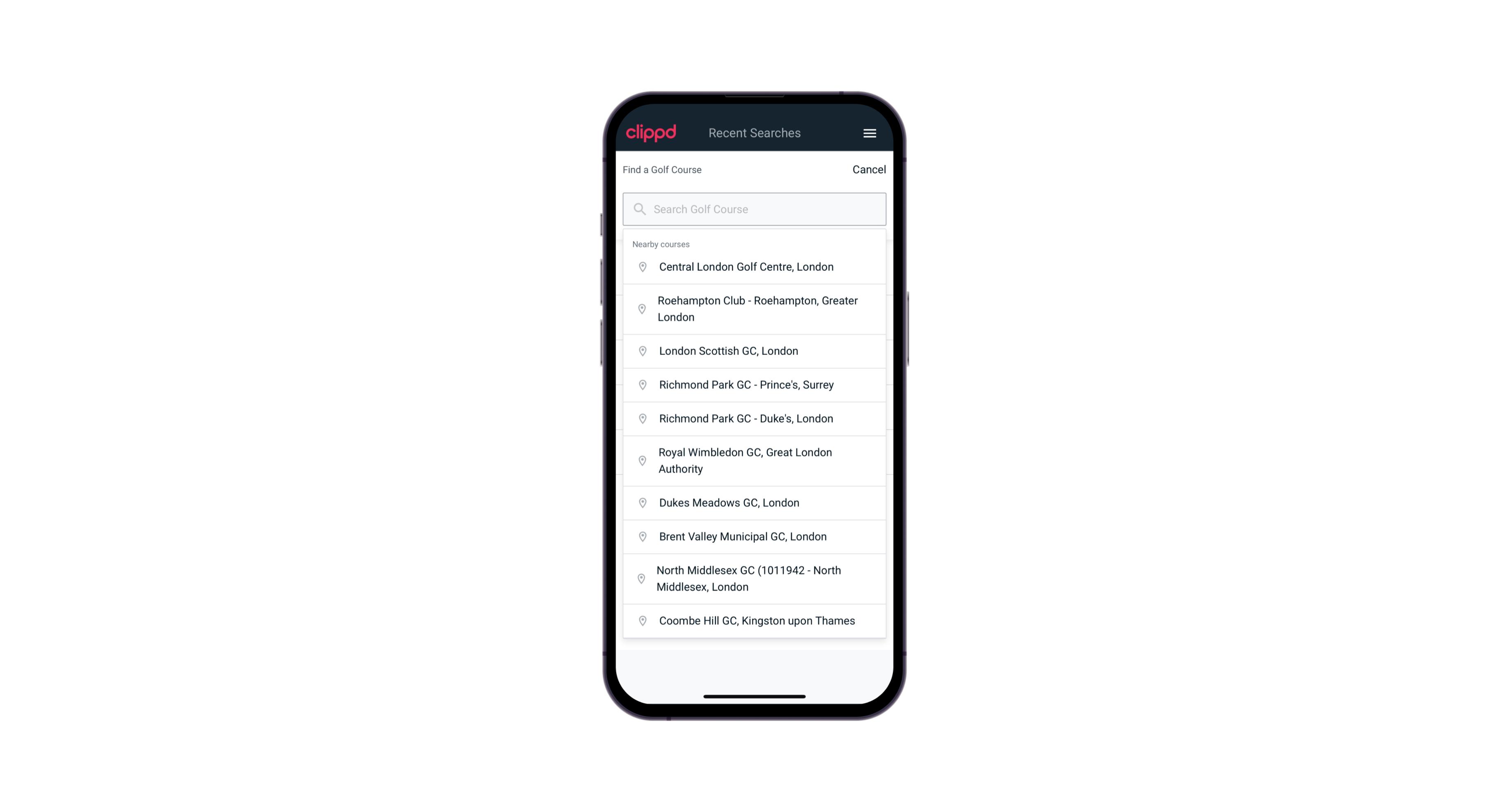Select North Middlesex GC from nearby courses

(x=755, y=578)
